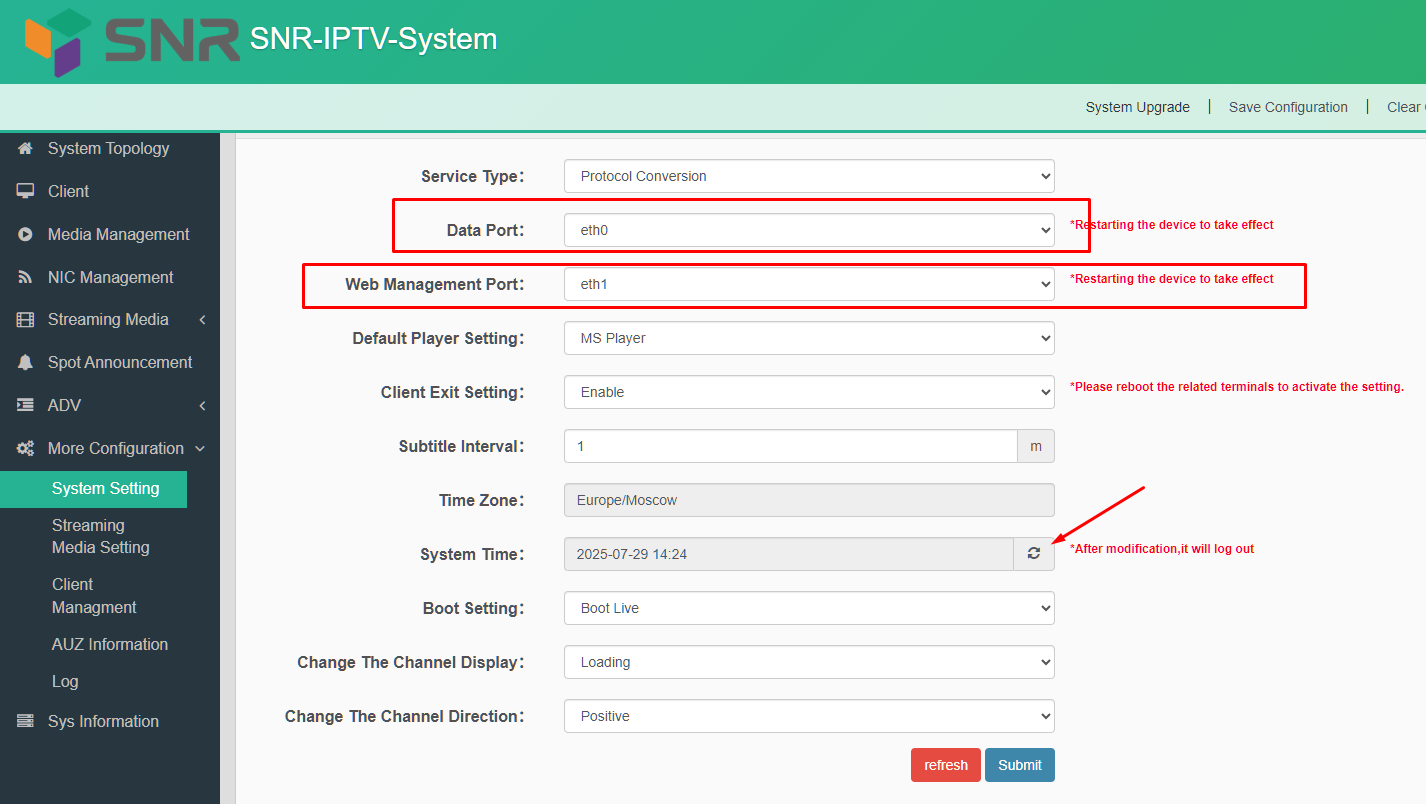Click the blue Submit button

click(1019, 765)
